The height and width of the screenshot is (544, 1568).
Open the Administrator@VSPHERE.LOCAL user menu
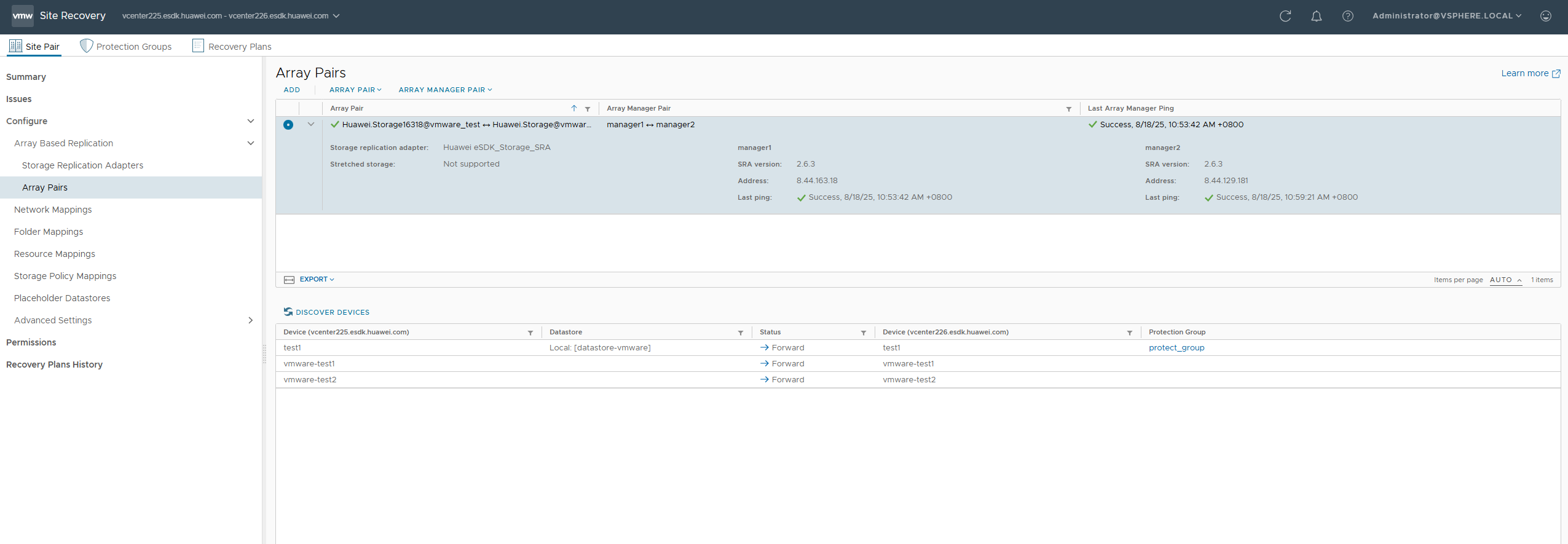click(1447, 16)
